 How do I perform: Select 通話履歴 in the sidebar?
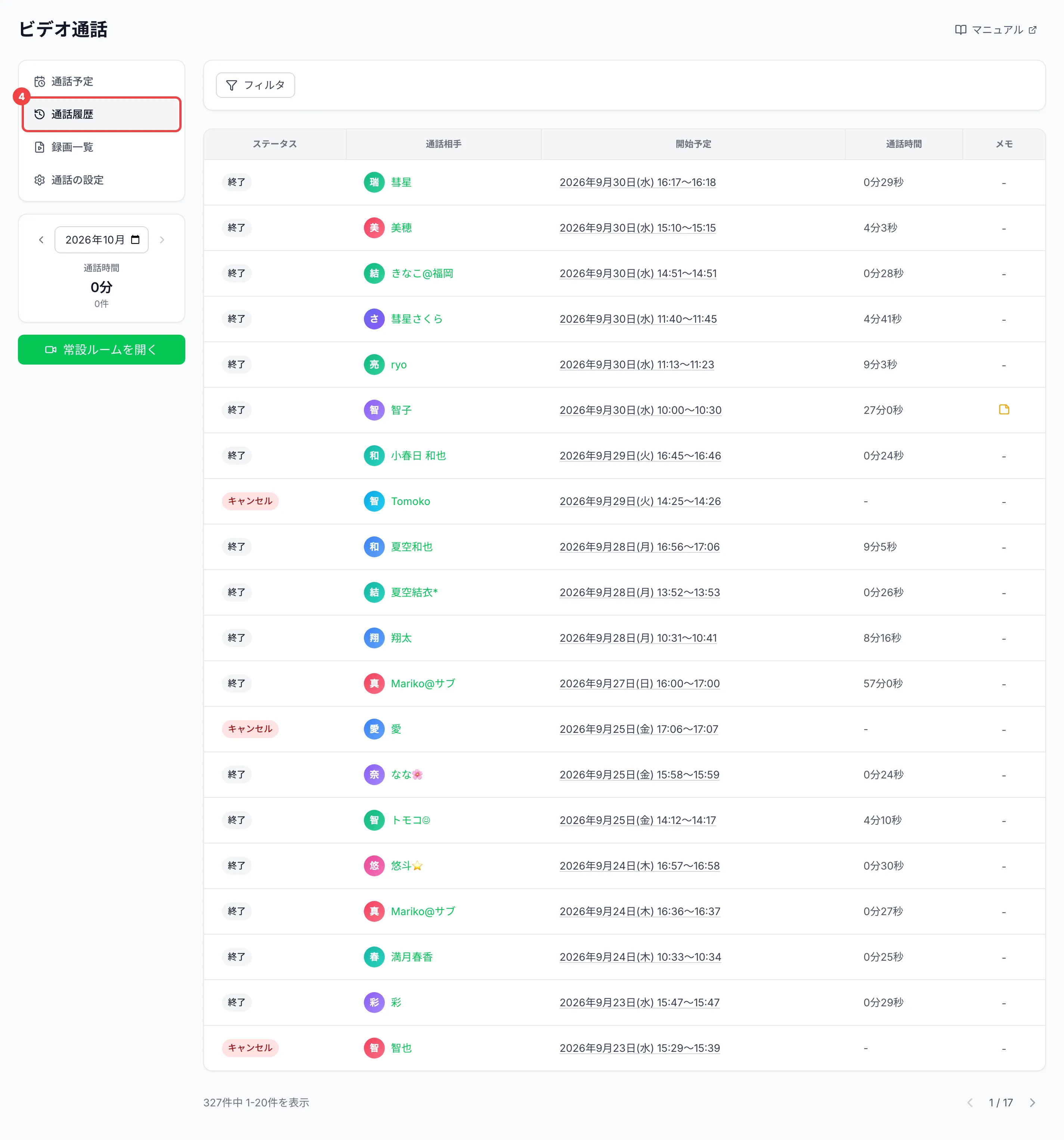(x=102, y=114)
